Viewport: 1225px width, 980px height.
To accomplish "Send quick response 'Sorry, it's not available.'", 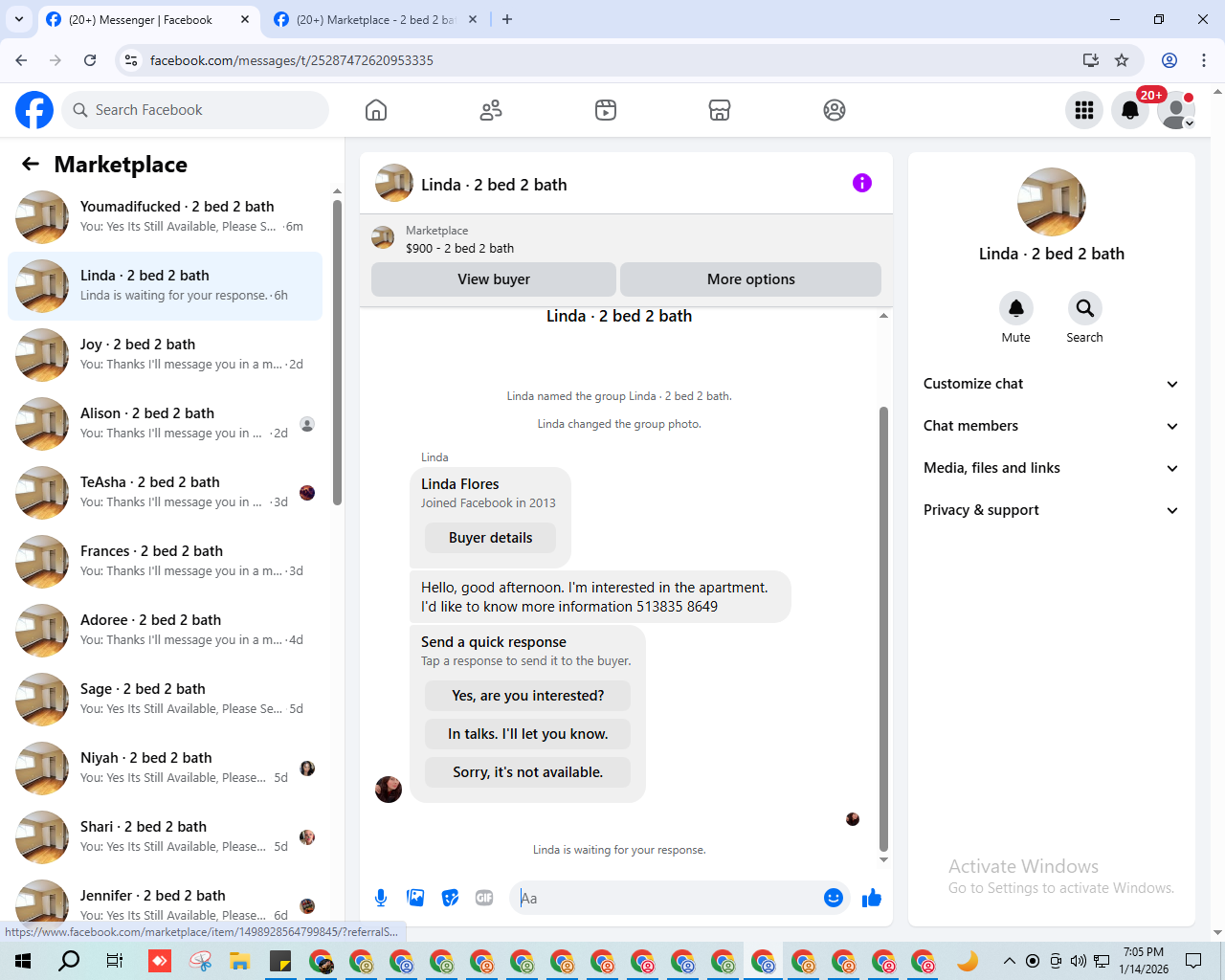I will (528, 772).
